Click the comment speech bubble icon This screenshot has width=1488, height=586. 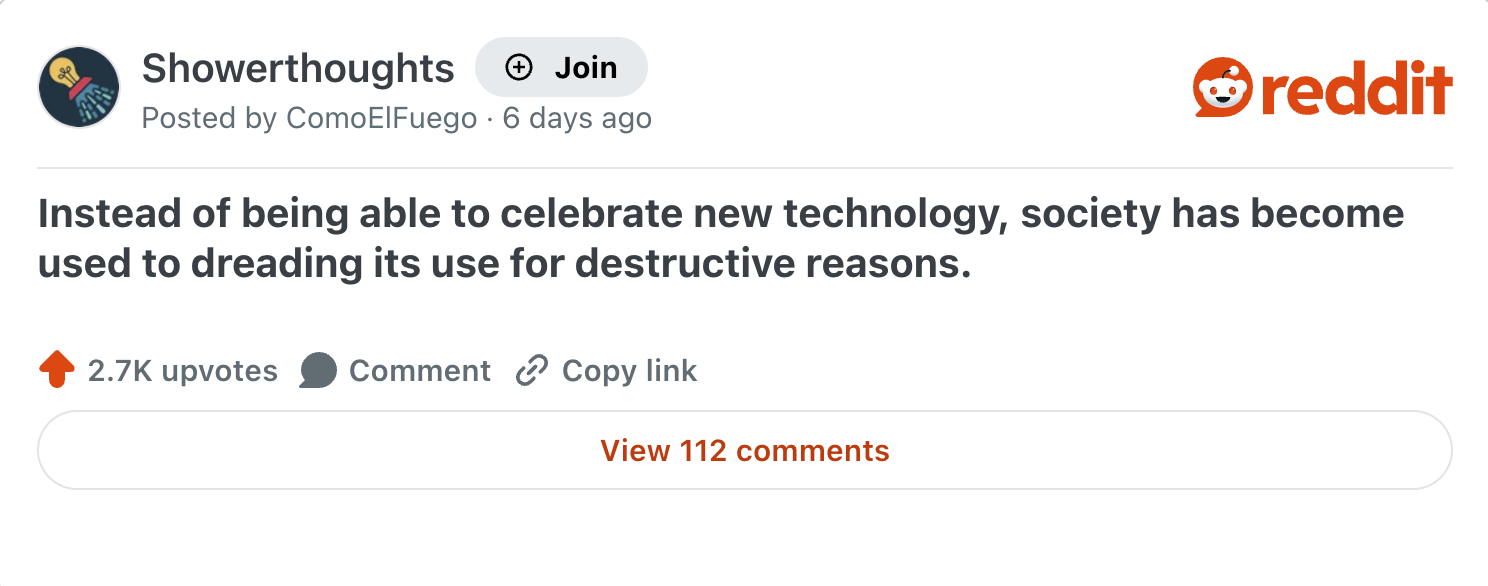[318, 371]
